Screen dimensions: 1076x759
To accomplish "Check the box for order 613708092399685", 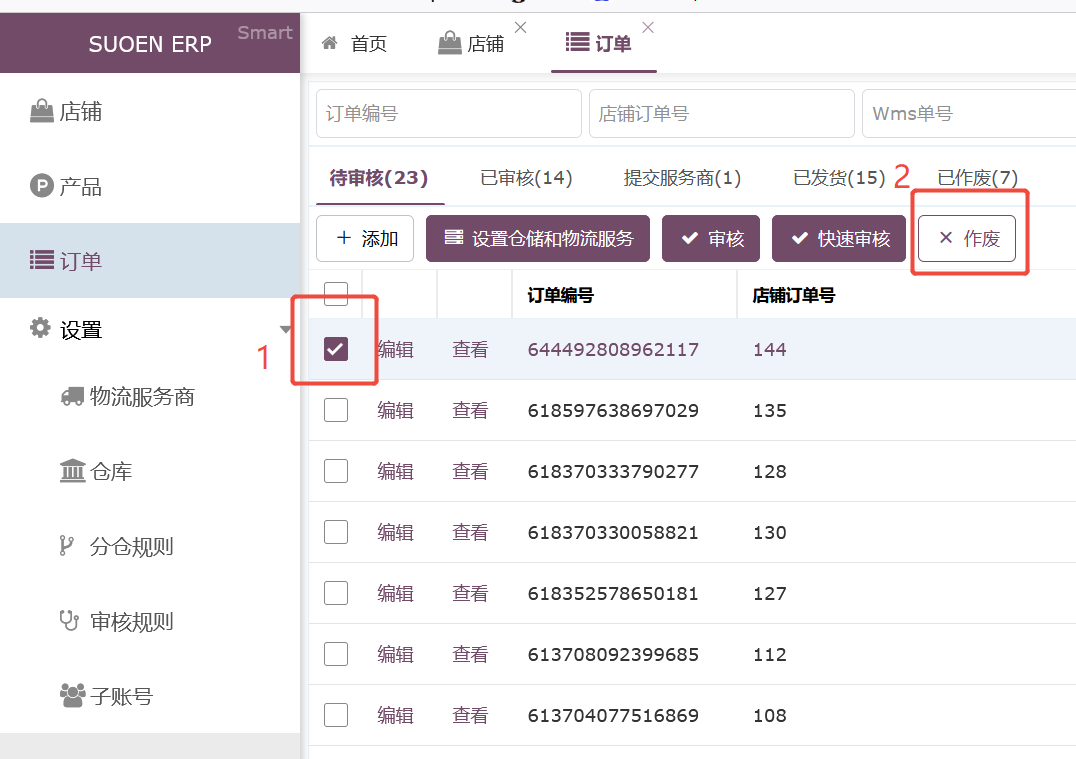I will 336,654.
